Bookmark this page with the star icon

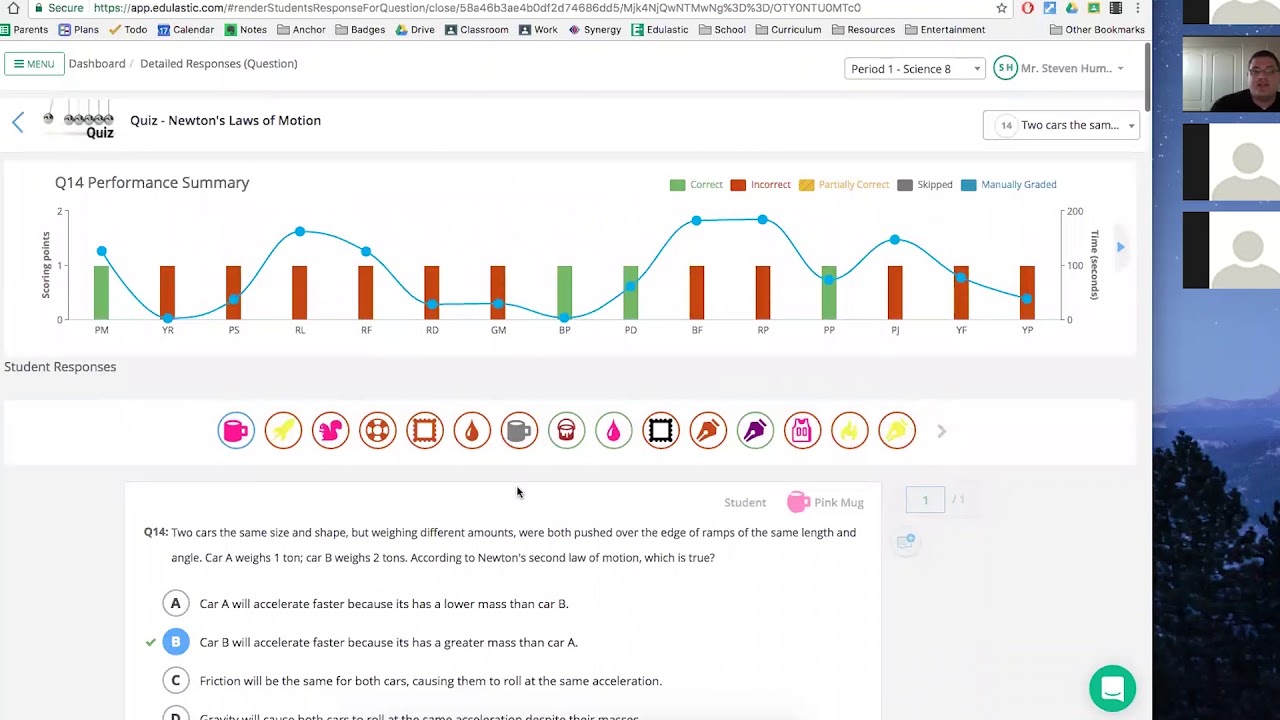(x=1001, y=8)
